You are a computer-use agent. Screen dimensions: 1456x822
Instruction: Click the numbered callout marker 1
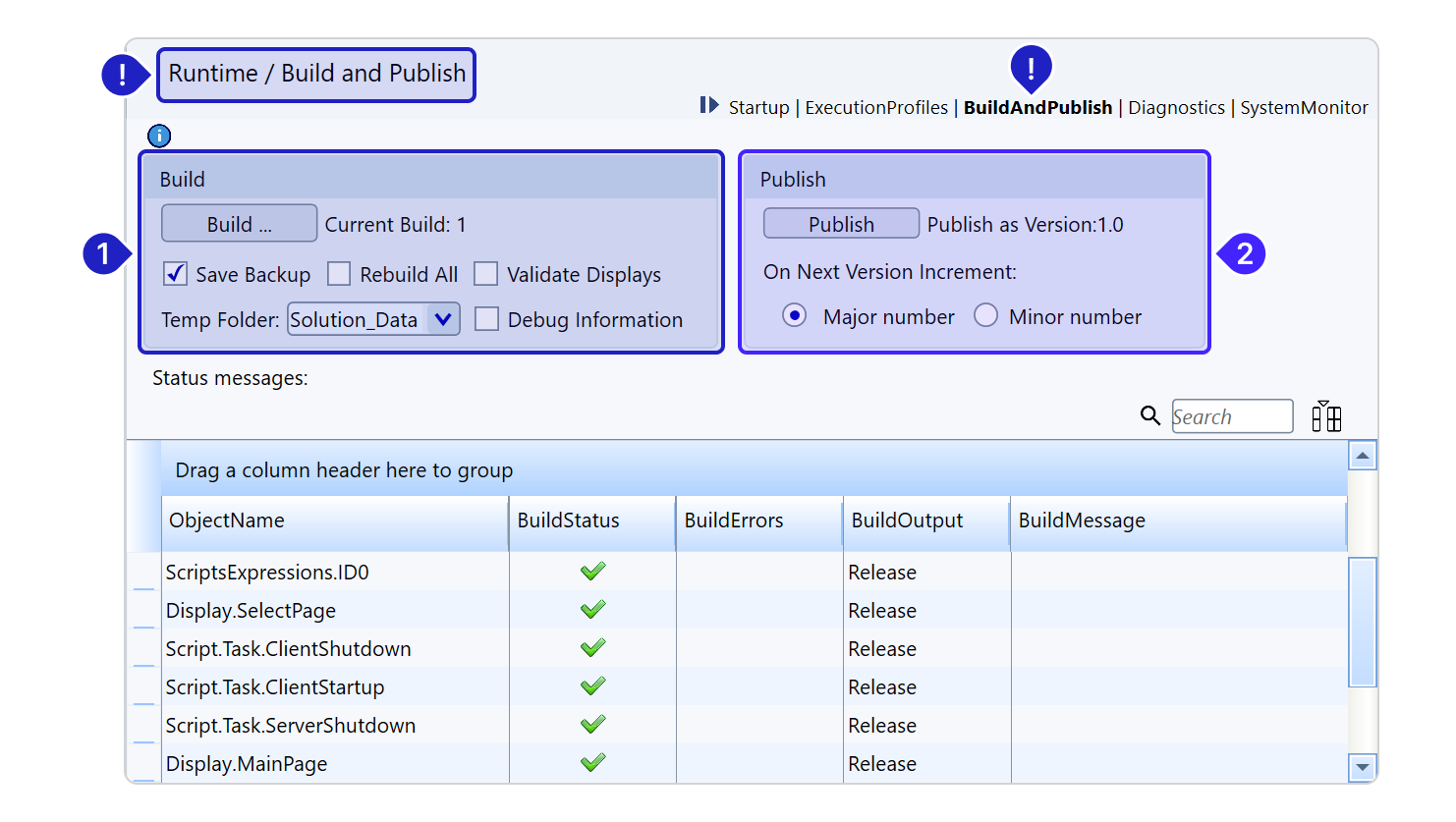tap(104, 254)
